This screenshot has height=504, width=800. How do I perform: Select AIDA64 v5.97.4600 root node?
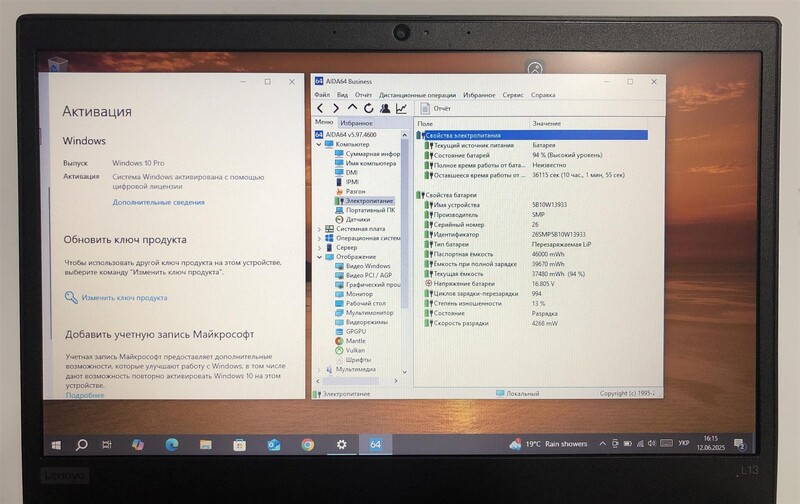pos(345,135)
